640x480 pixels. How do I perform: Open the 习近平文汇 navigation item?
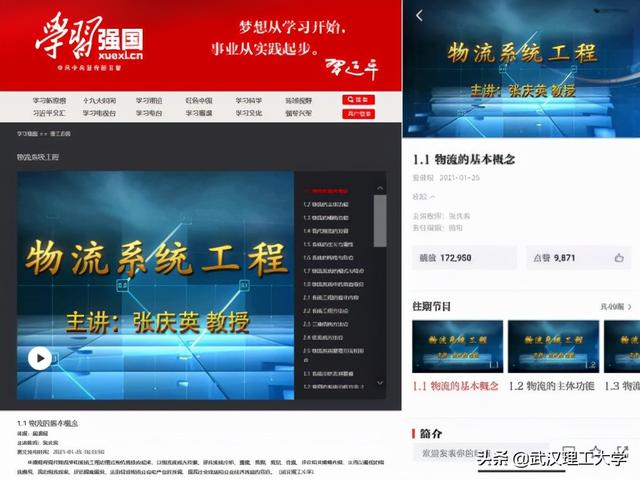coord(49,113)
